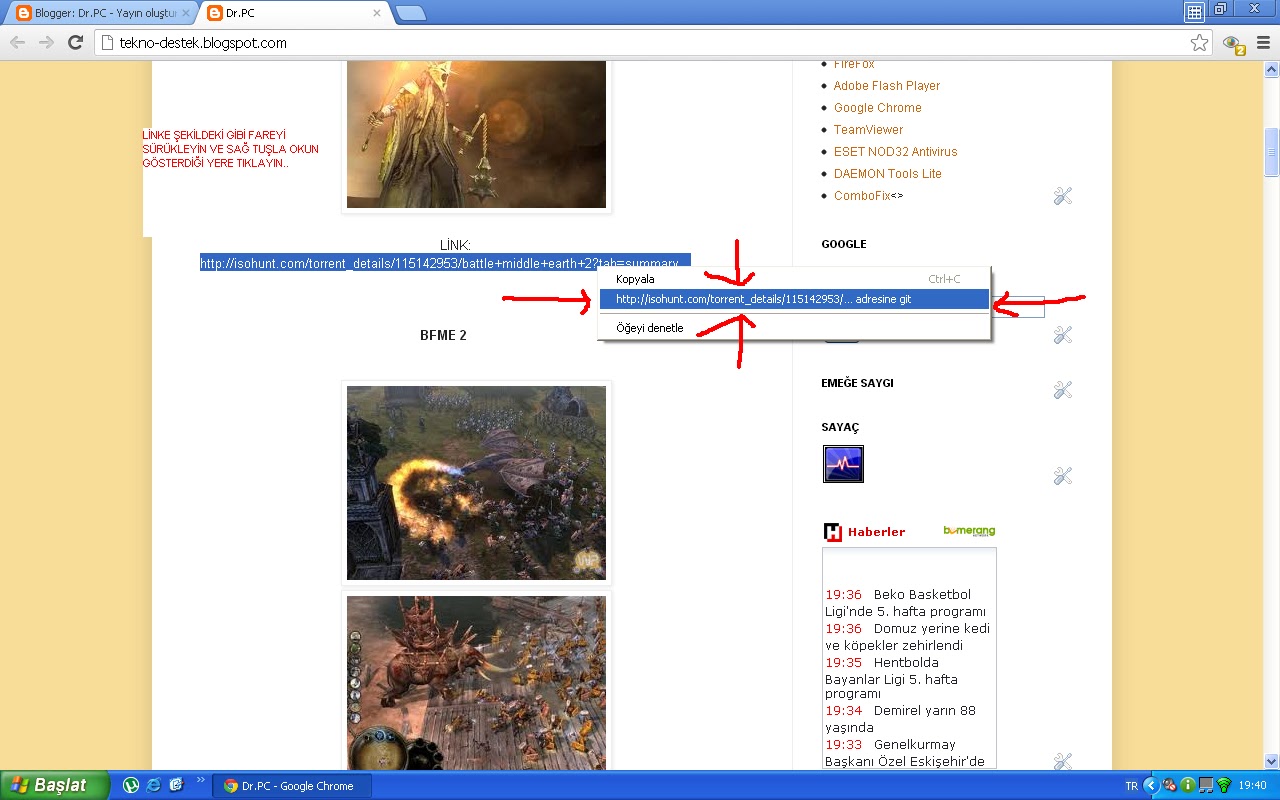Bookmark this page with the star icon
1280x800 pixels.
(x=1199, y=42)
